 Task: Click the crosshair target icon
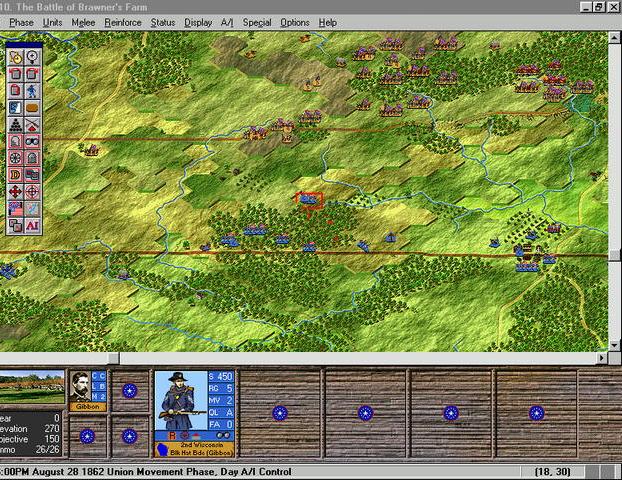point(32,191)
